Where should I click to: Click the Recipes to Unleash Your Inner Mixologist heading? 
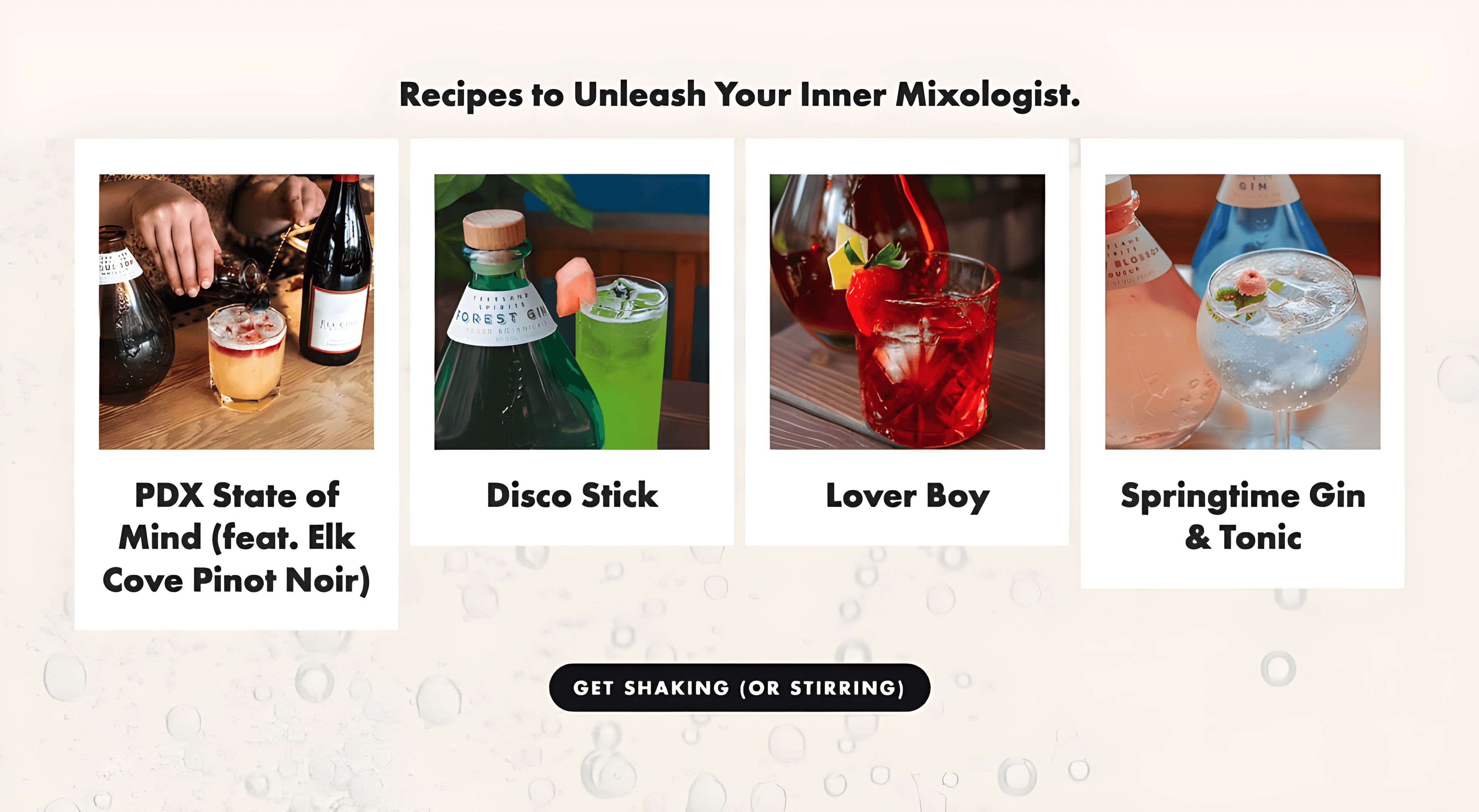pyautogui.click(x=739, y=95)
